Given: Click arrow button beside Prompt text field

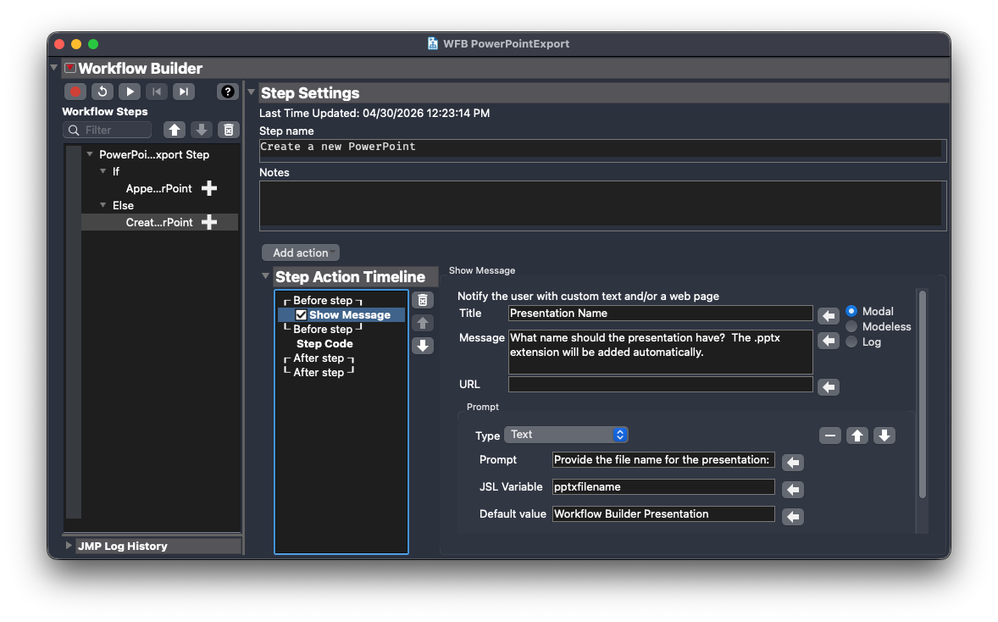Looking at the screenshot, I should [793, 462].
